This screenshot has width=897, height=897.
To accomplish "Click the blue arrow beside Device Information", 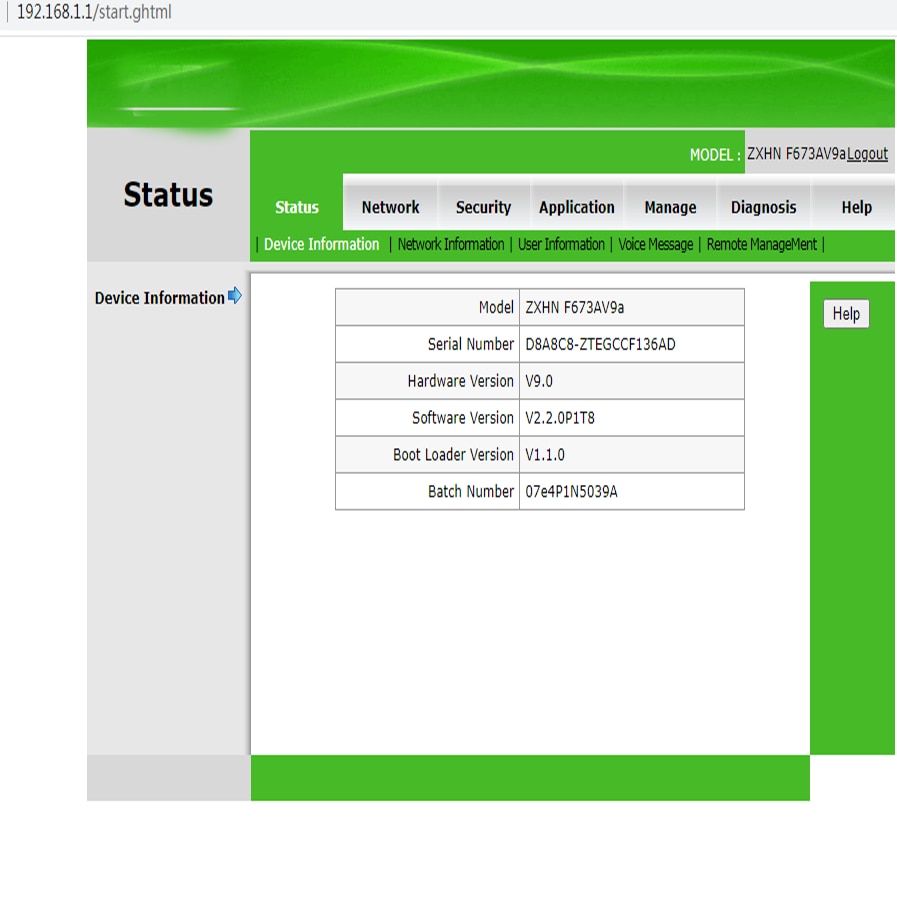I will (x=235, y=296).
